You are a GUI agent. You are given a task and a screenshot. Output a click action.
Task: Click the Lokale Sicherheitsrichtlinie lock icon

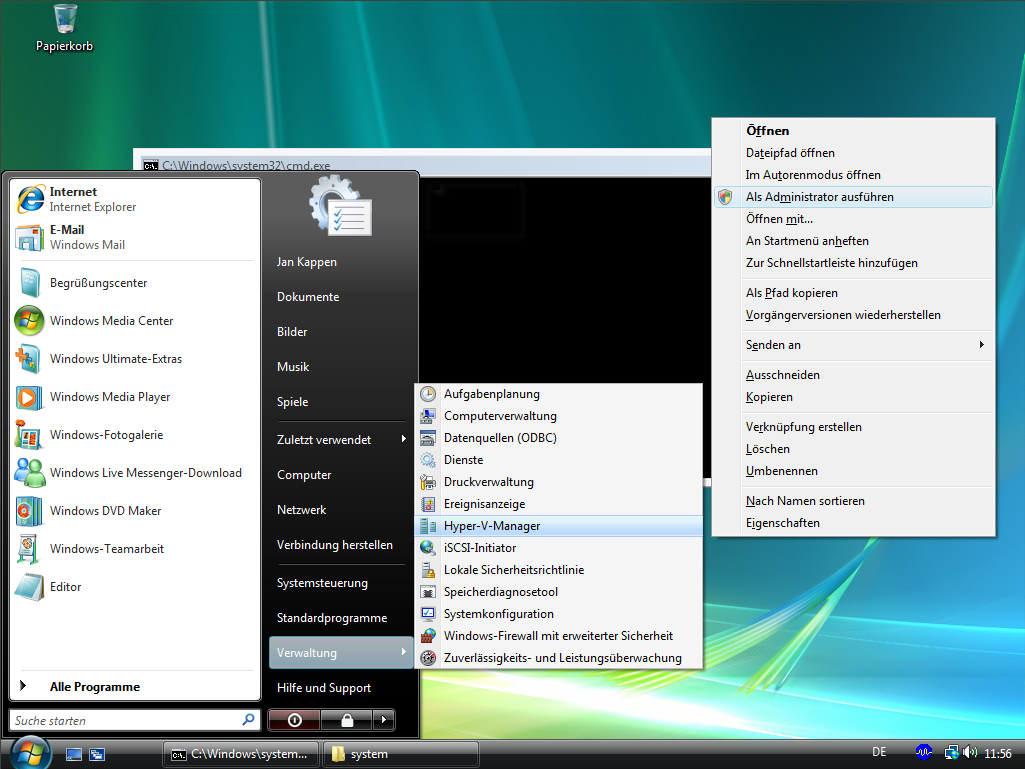[428, 570]
